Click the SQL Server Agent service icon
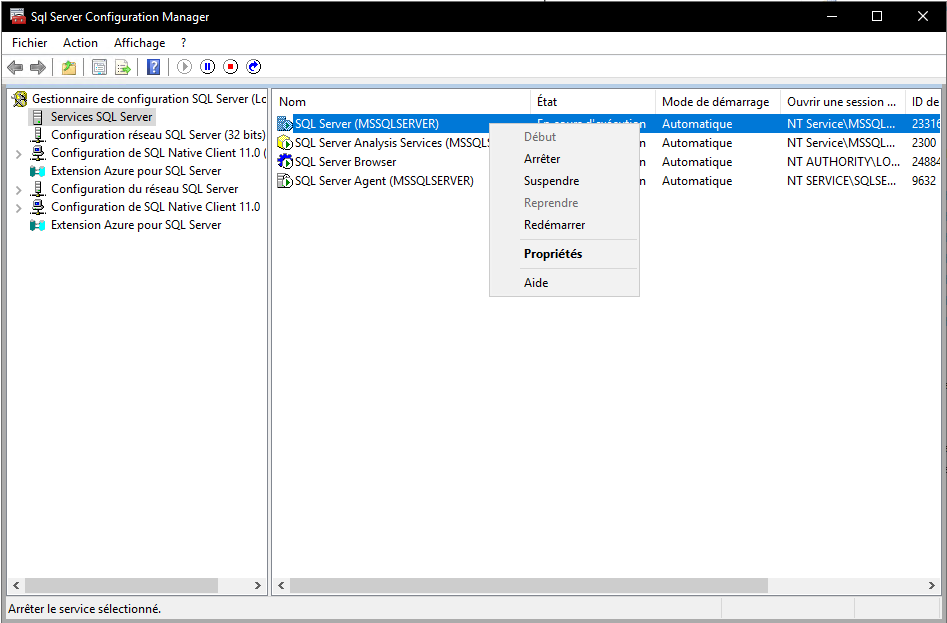Viewport: 947px width, 623px height. click(285, 181)
